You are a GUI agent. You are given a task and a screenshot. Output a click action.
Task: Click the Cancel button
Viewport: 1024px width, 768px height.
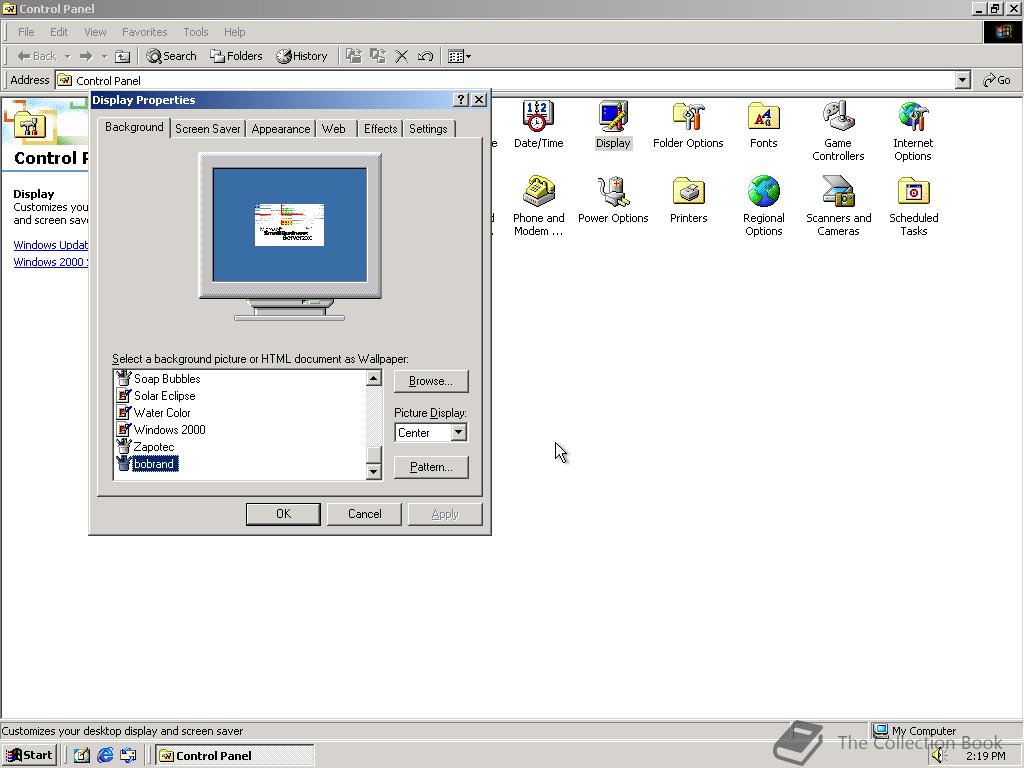364,514
